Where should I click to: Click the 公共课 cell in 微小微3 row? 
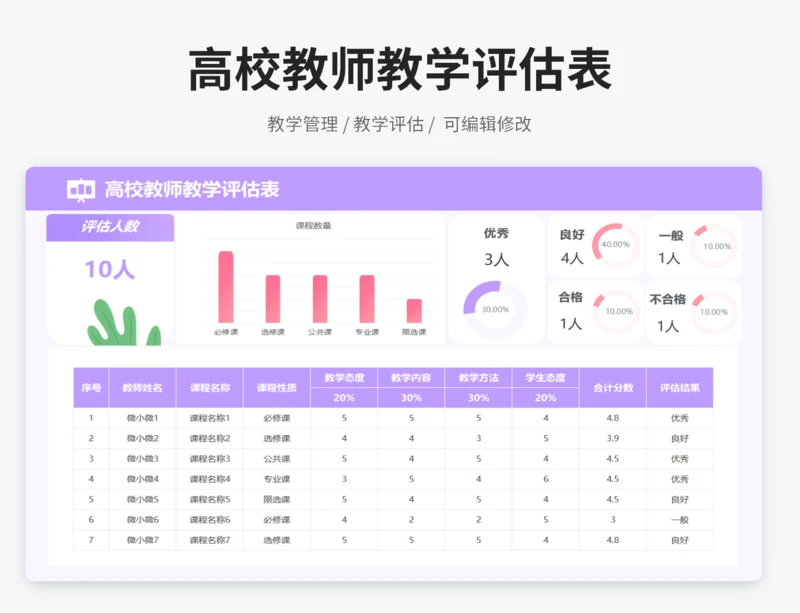[x=277, y=459]
